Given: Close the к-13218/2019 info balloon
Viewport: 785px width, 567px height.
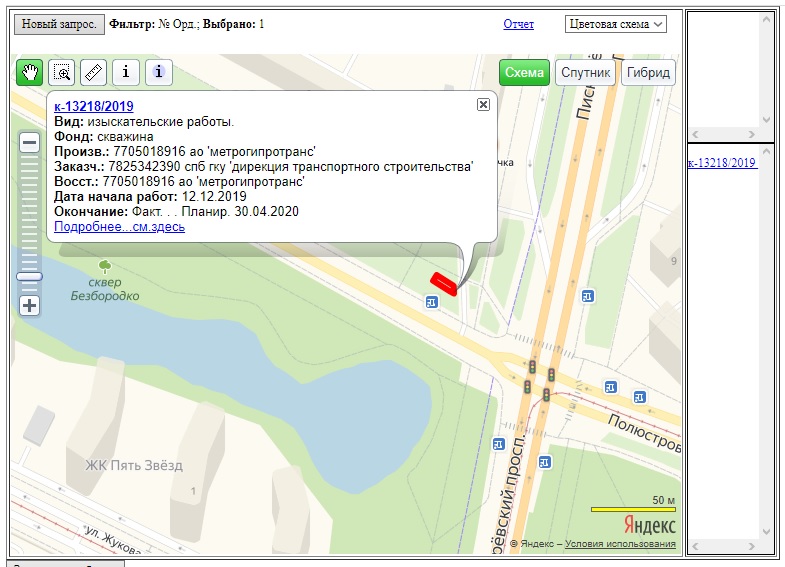Looking at the screenshot, I should coord(483,104).
